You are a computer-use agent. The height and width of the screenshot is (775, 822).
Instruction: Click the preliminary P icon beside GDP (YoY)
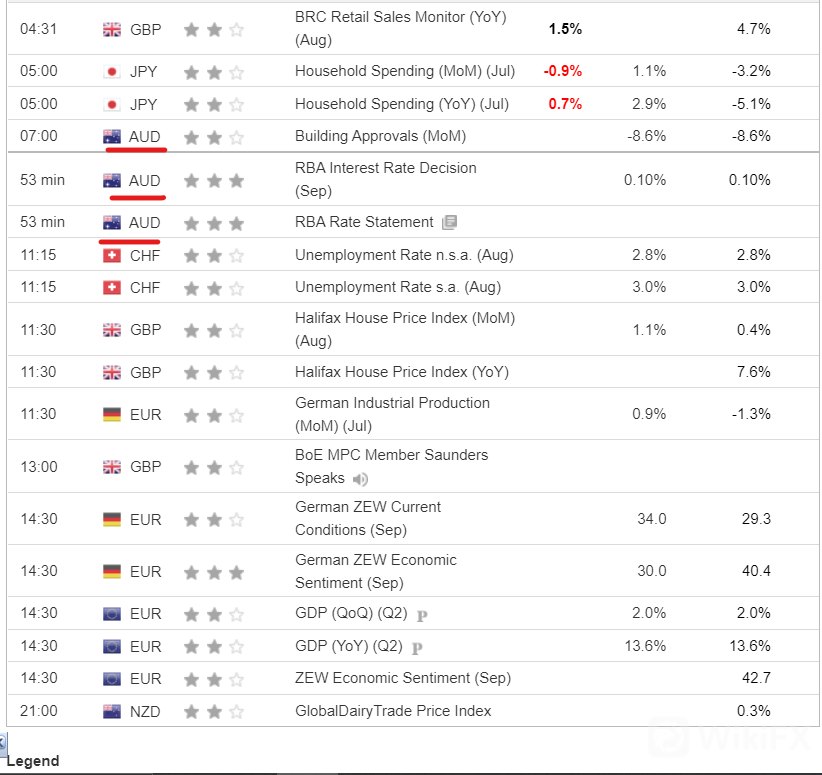417,647
